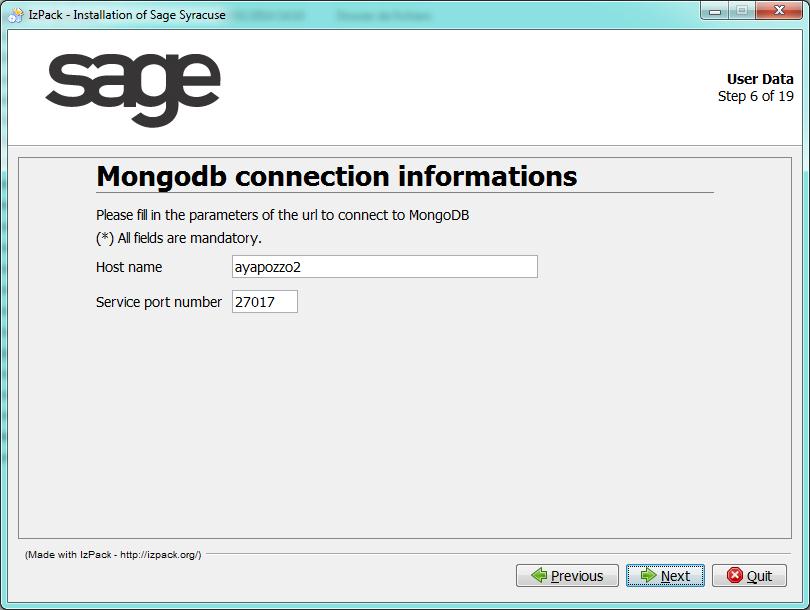Exit the installer via Quit label
Viewport: 810px width, 610px height.
point(759,576)
